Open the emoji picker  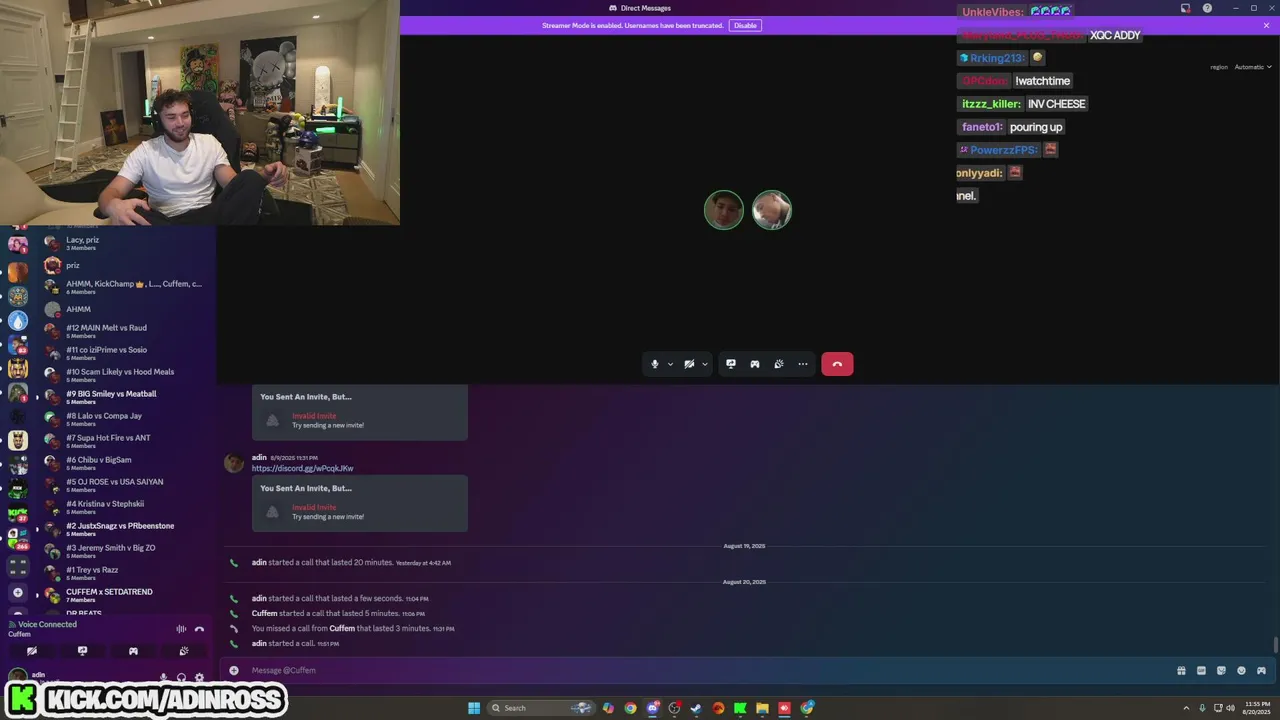pos(1241,670)
